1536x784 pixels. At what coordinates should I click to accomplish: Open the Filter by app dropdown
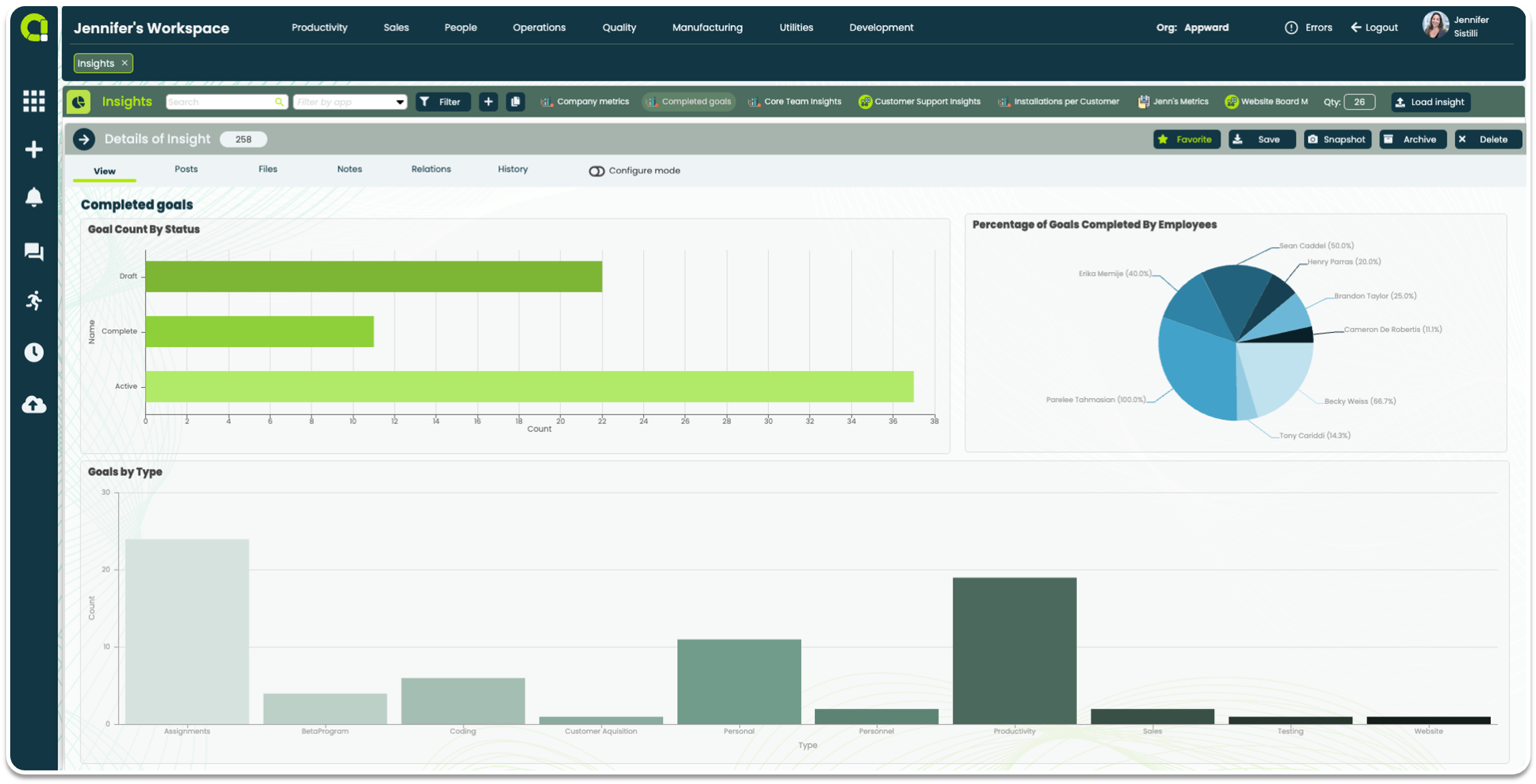point(350,102)
